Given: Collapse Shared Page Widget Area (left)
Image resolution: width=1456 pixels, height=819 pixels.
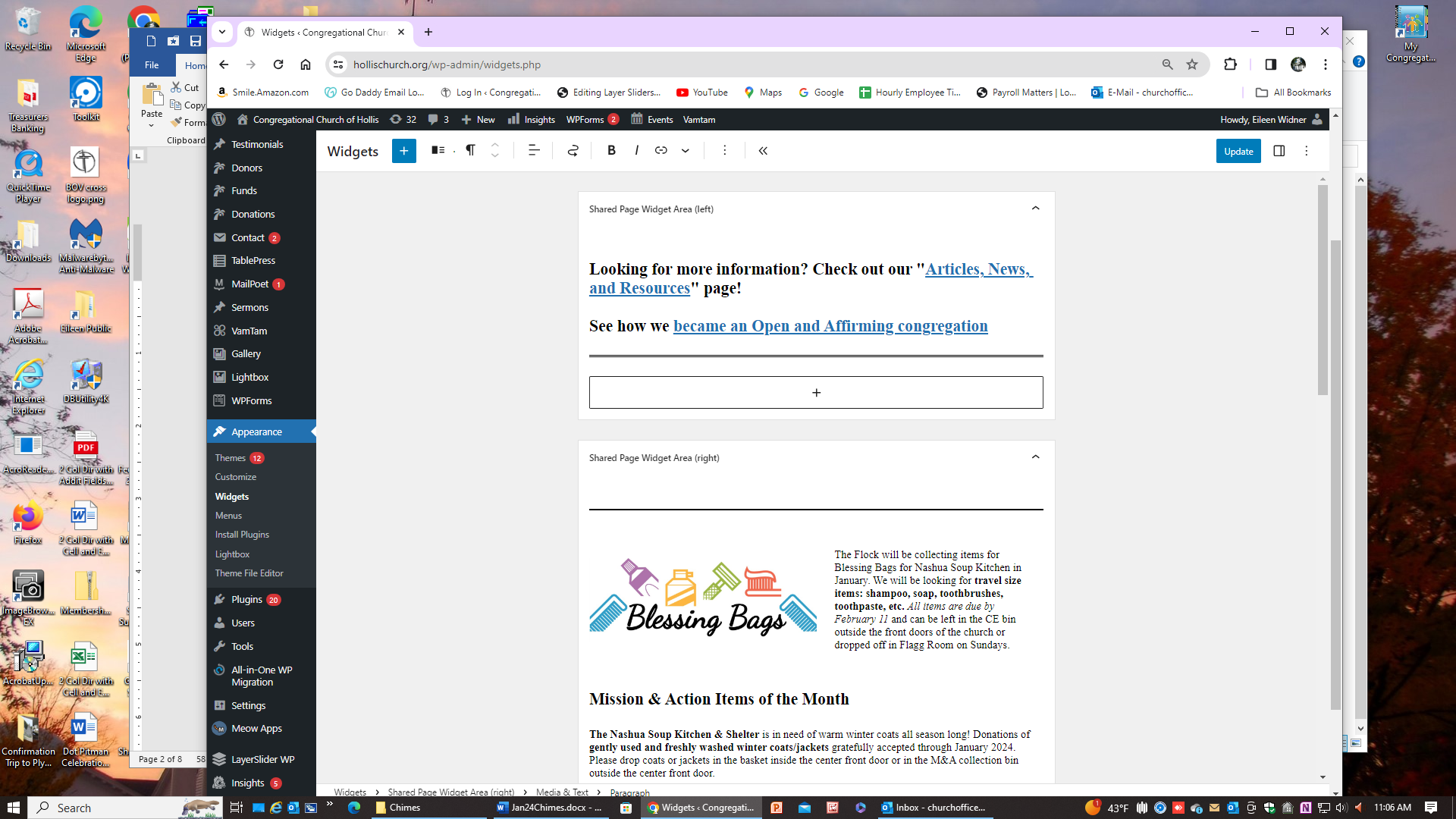Looking at the screenshot, I should 1035,209.
